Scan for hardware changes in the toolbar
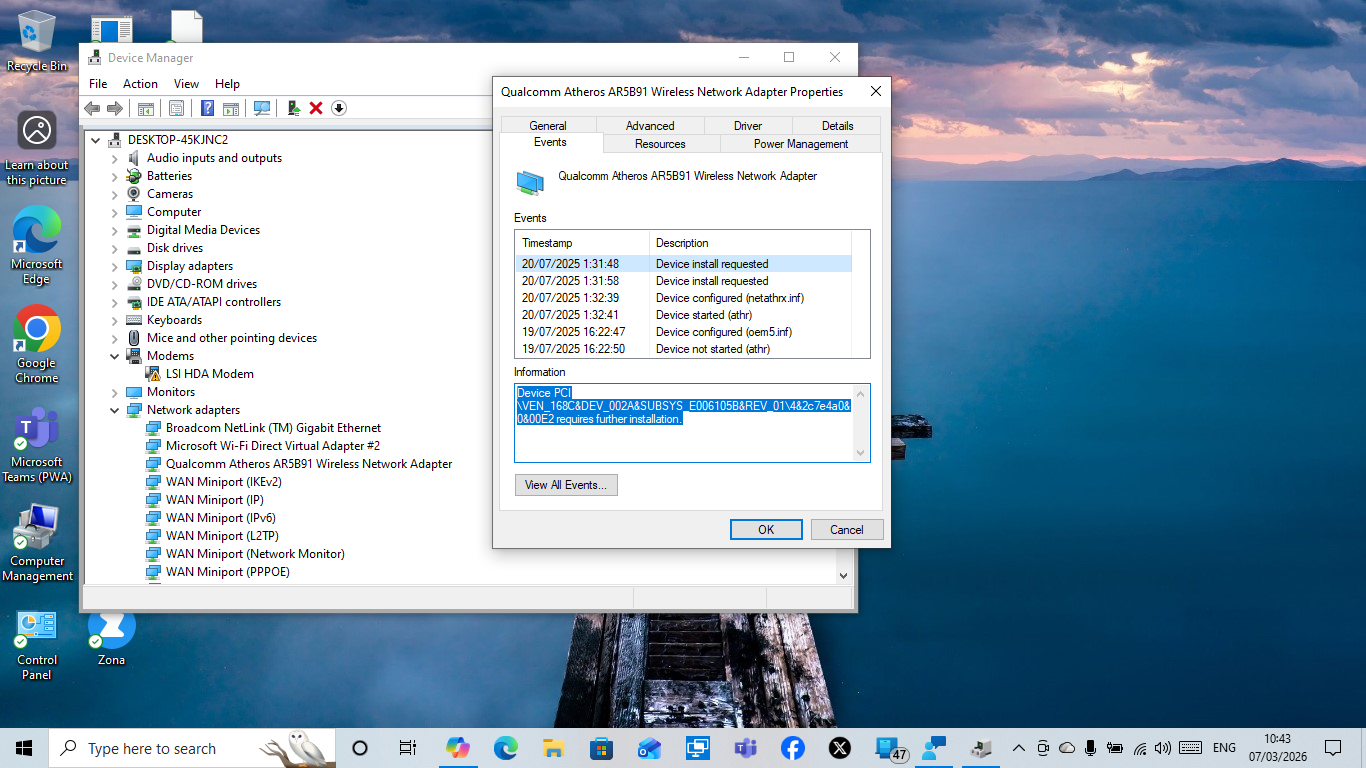Image resolution: width=1366 pixels, height=768 pixels. pyautogui.click(x=262, y=107)
